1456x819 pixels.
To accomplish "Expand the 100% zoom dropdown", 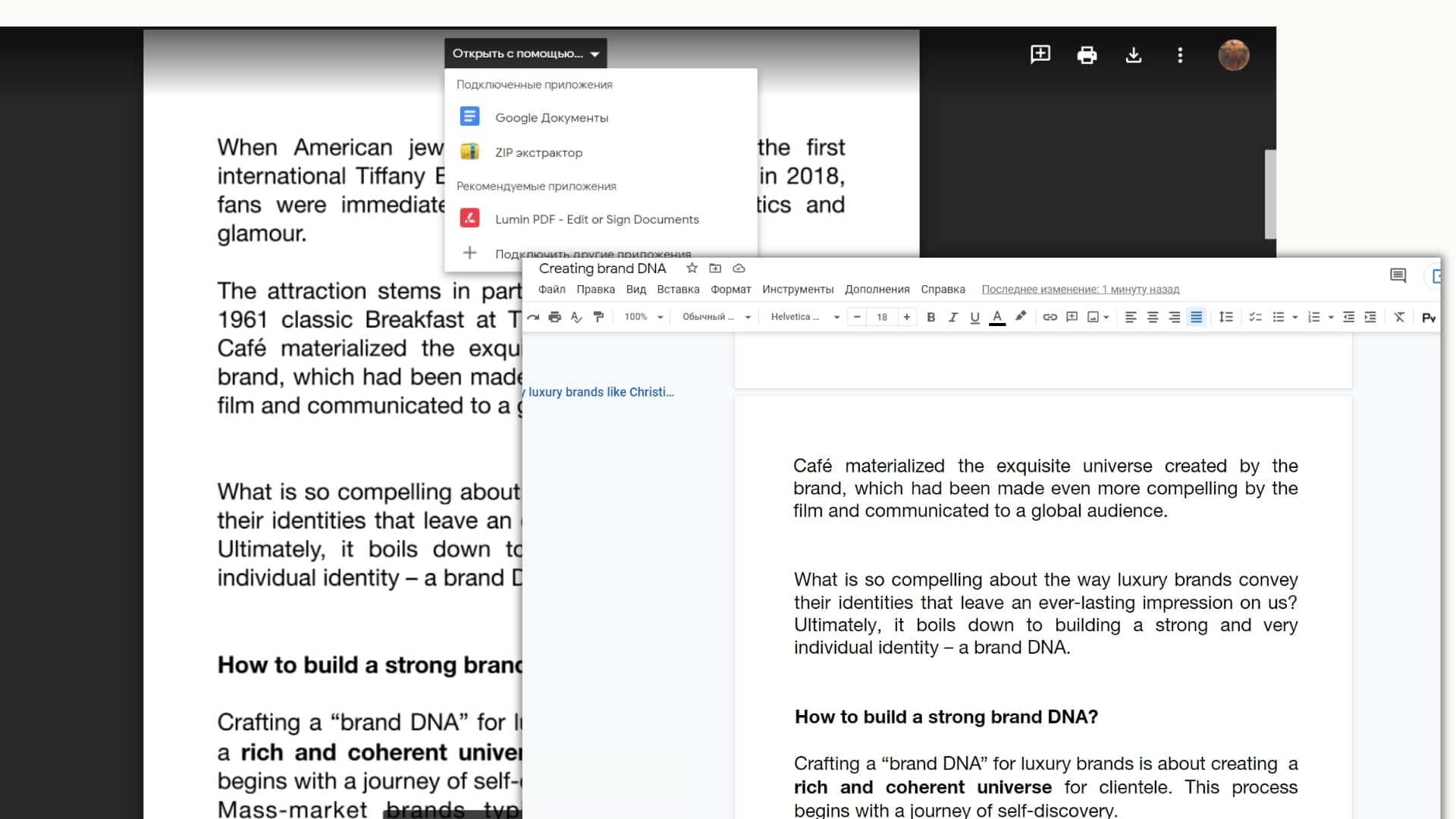I will [643, 317].
